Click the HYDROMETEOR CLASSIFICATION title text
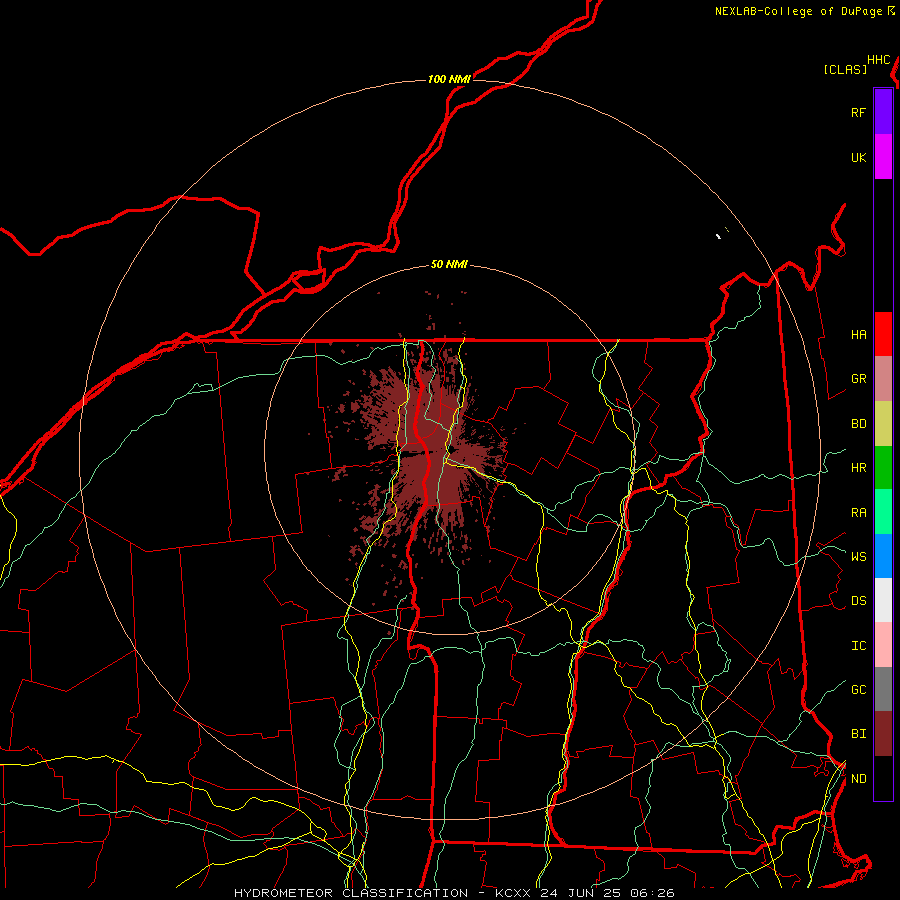 pos(351,893)
